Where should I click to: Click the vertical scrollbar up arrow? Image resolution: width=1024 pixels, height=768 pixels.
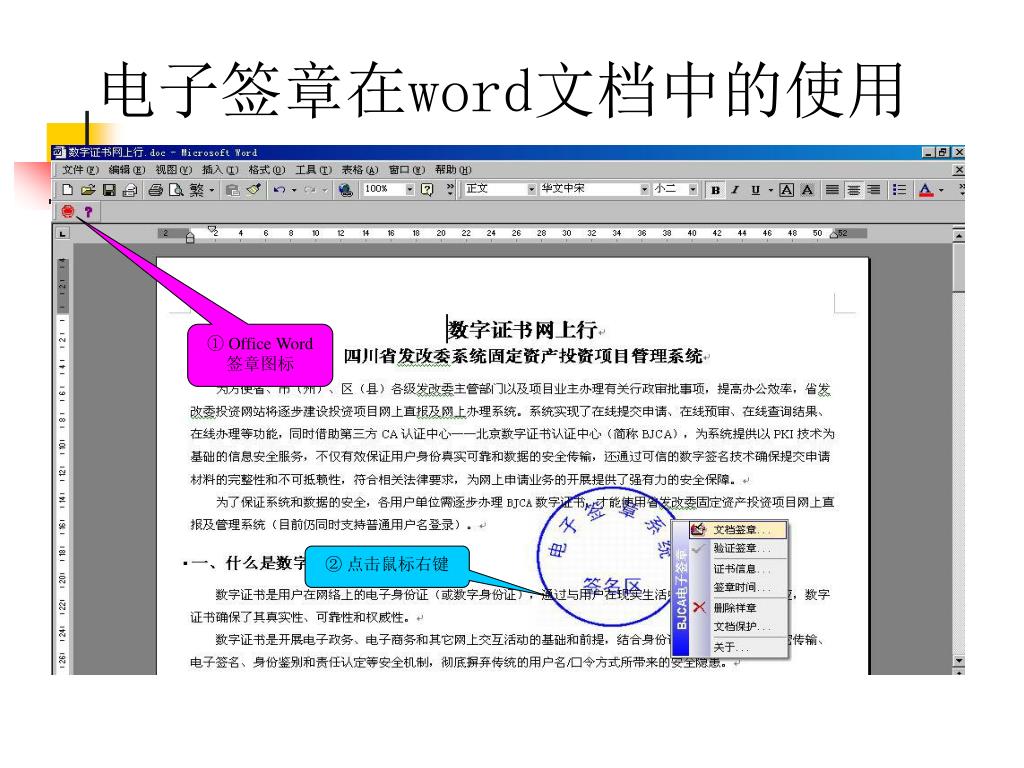click(x=958, y=235)
